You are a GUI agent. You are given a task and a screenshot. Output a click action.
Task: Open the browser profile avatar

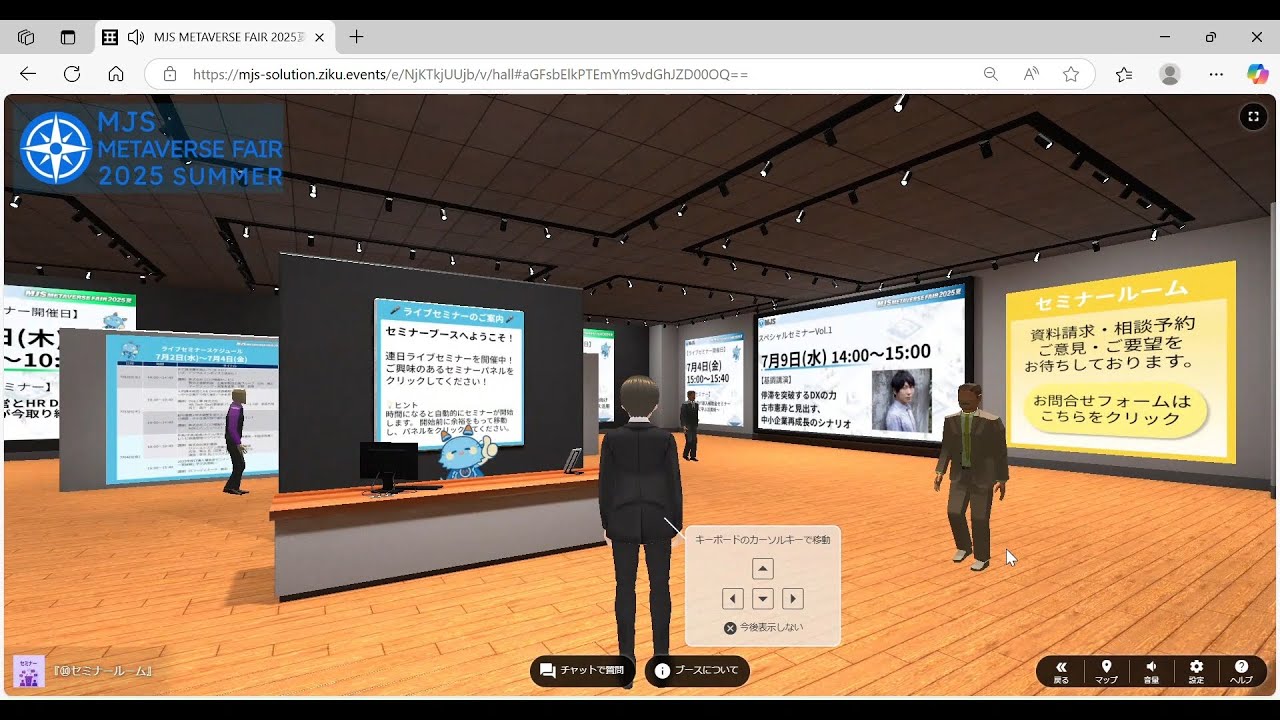coord(1170,74)
